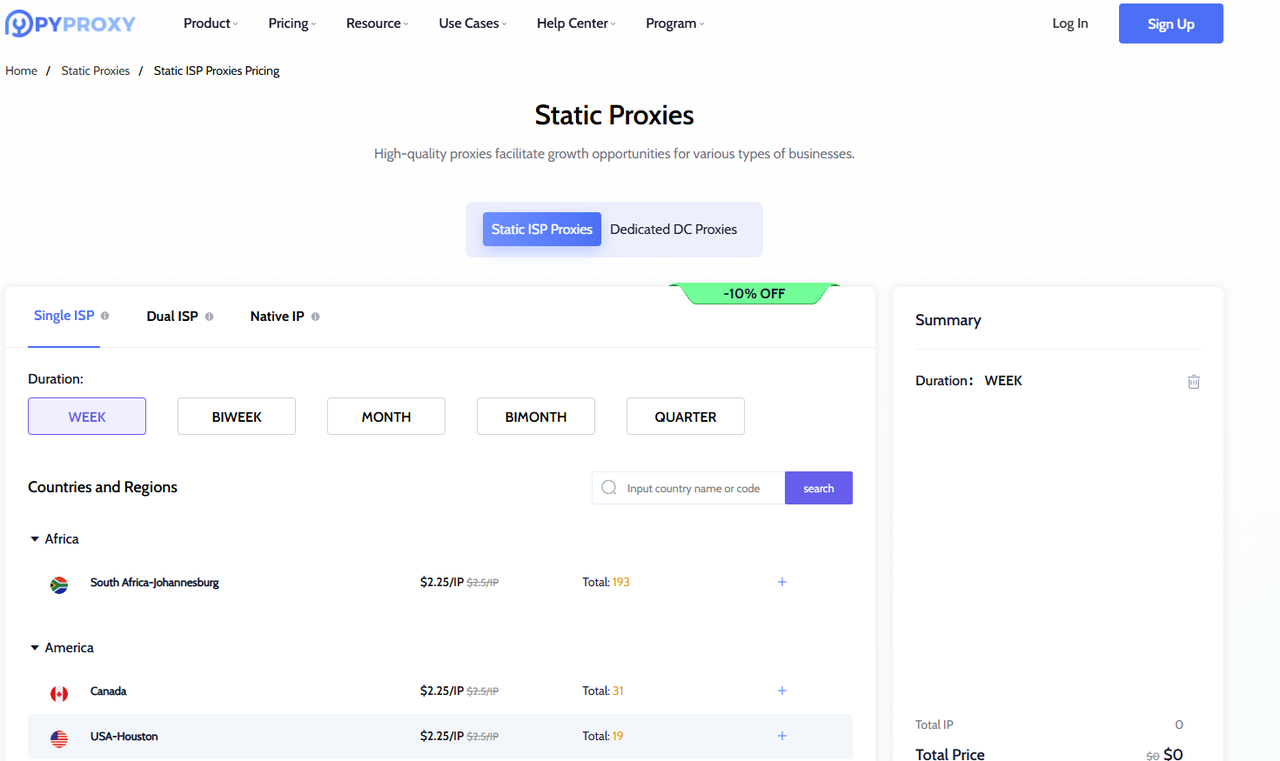Click the South Africa flag icon
Viewport: 1280px width, 761px height.
(x=58, y=584)
